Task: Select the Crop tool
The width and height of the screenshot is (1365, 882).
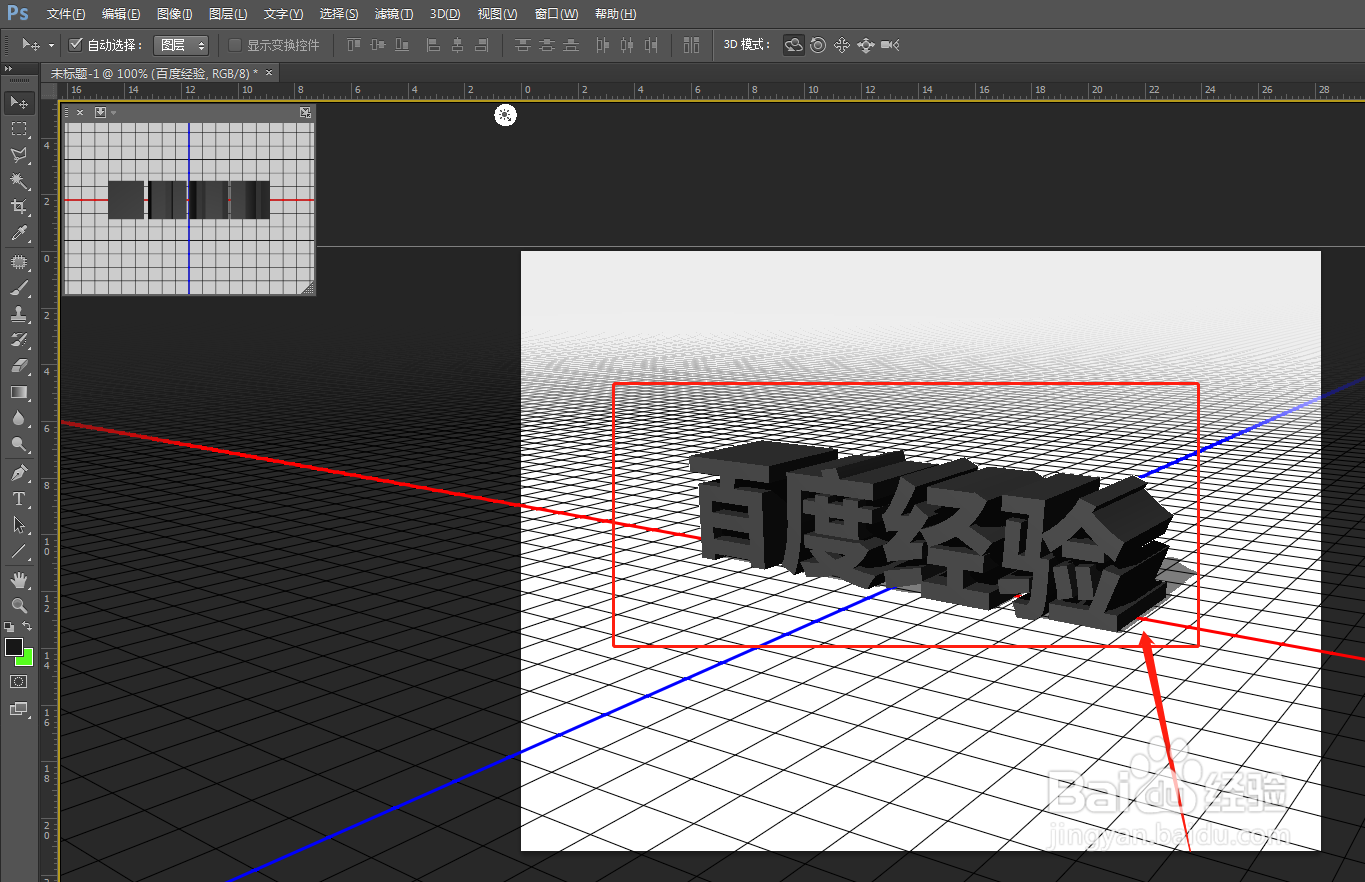Action: click(19, 207)
